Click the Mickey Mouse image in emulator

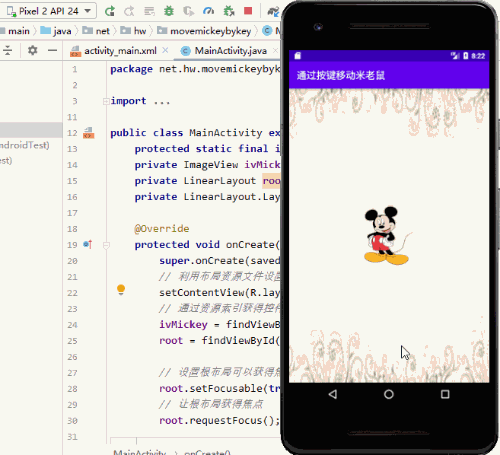coord(387,235)
